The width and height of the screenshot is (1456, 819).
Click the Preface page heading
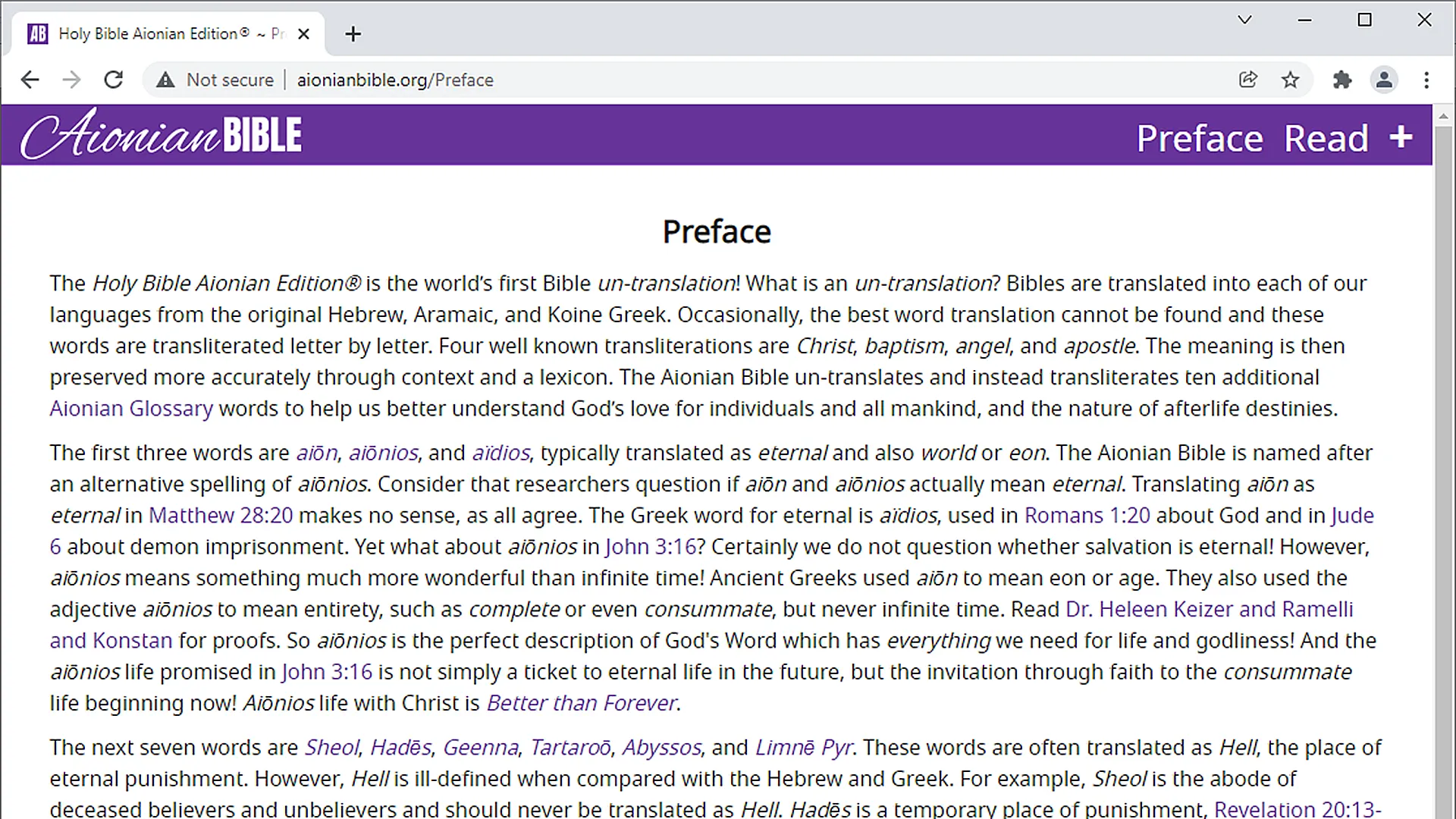click(x=717, y=232)
